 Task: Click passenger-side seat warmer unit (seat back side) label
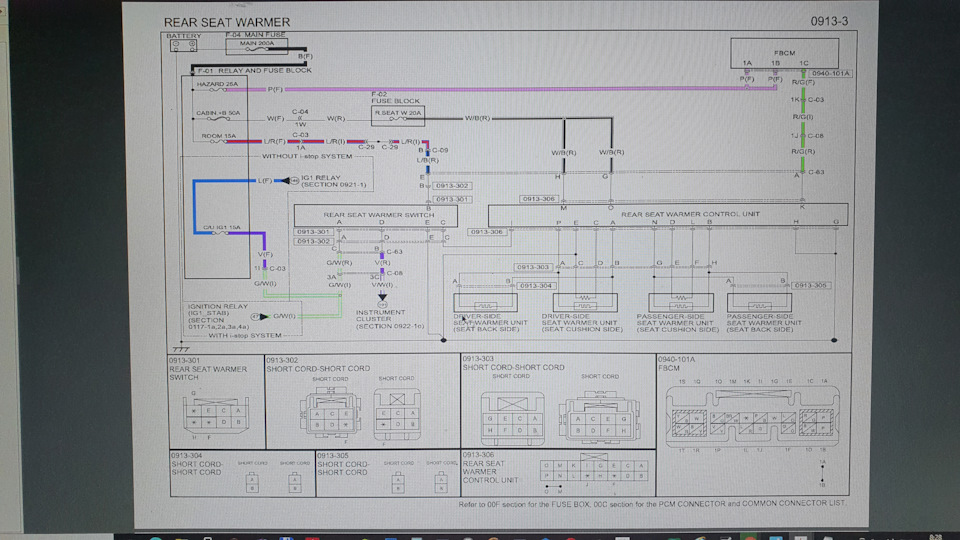763,323
